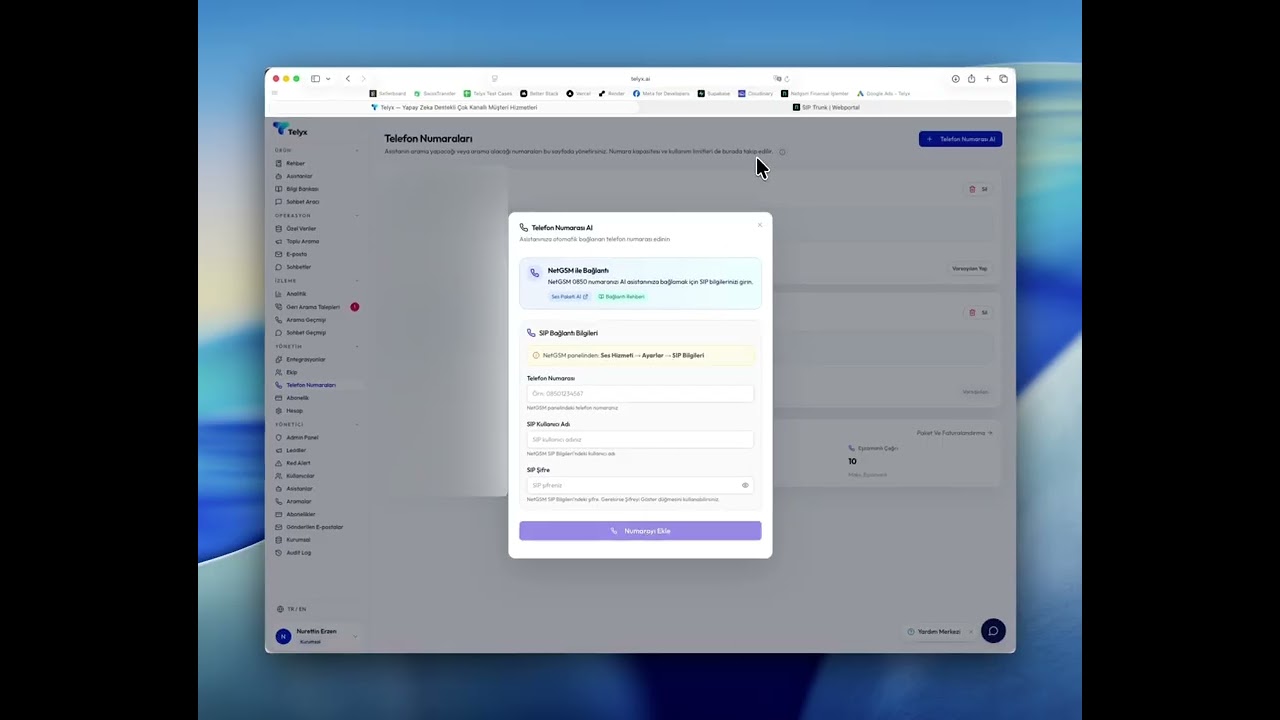Select Telefon Numaraları in the sidebar
This screenshot has width=1280, height=720.
tap(311, 385)
